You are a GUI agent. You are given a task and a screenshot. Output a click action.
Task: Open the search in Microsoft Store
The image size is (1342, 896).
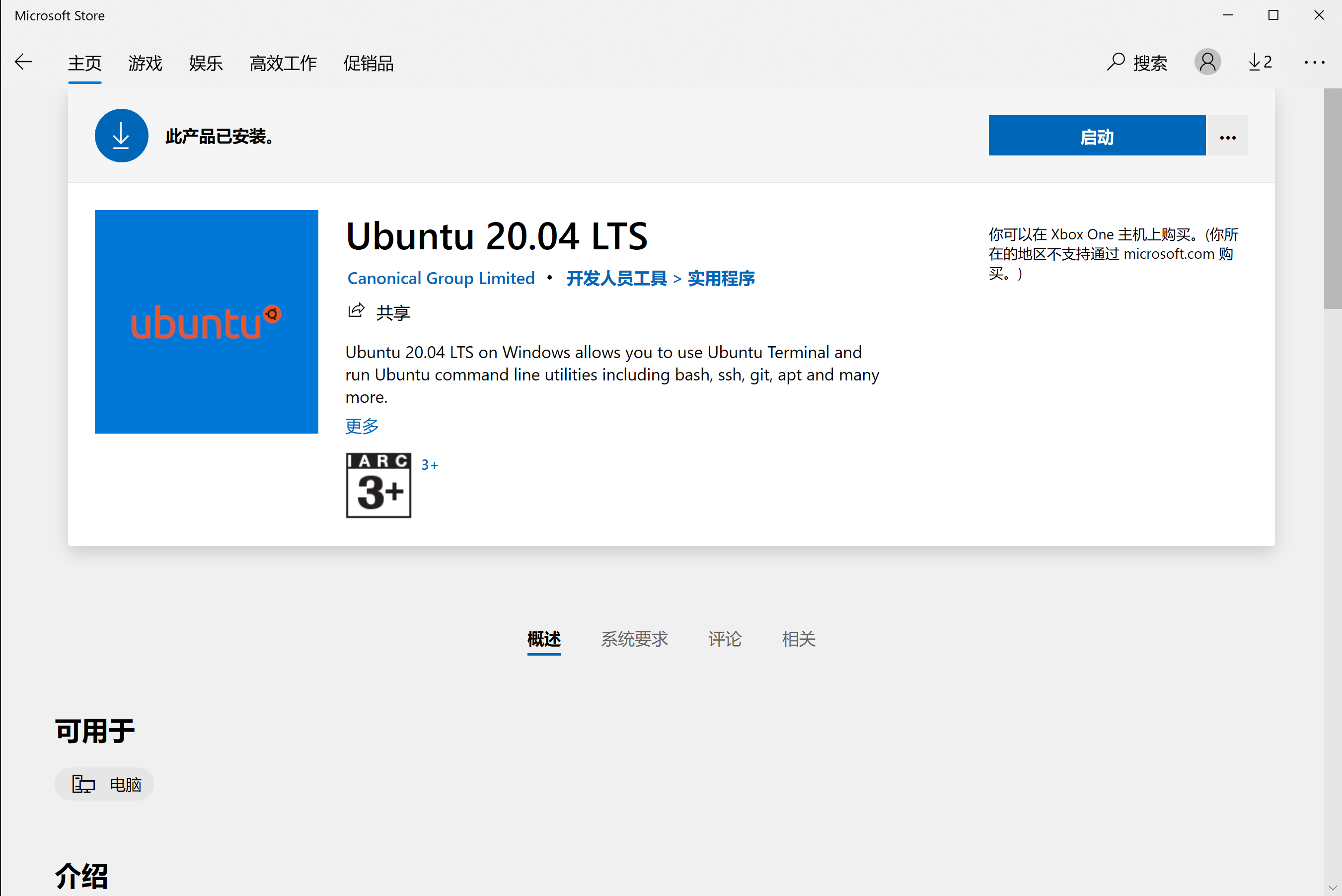coord(1136,62)
